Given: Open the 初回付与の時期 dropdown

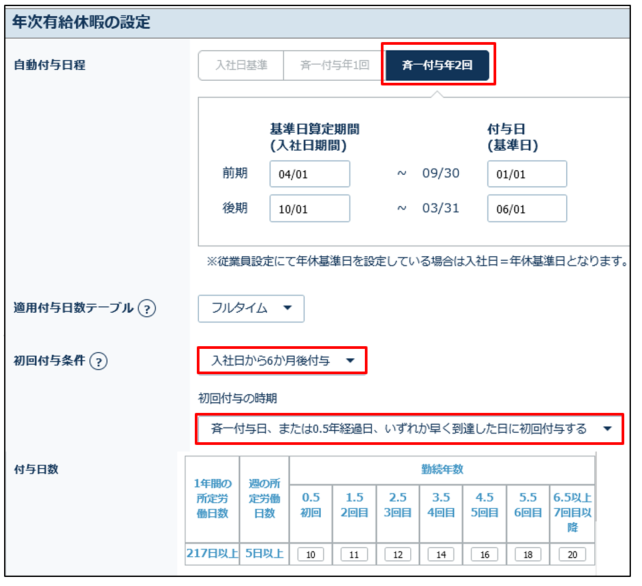Looking at the screenshot, I should (409, 429).
